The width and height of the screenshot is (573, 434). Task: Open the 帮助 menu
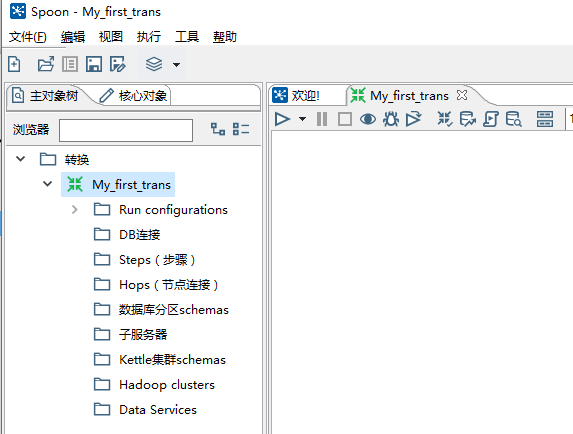point(225,37)
